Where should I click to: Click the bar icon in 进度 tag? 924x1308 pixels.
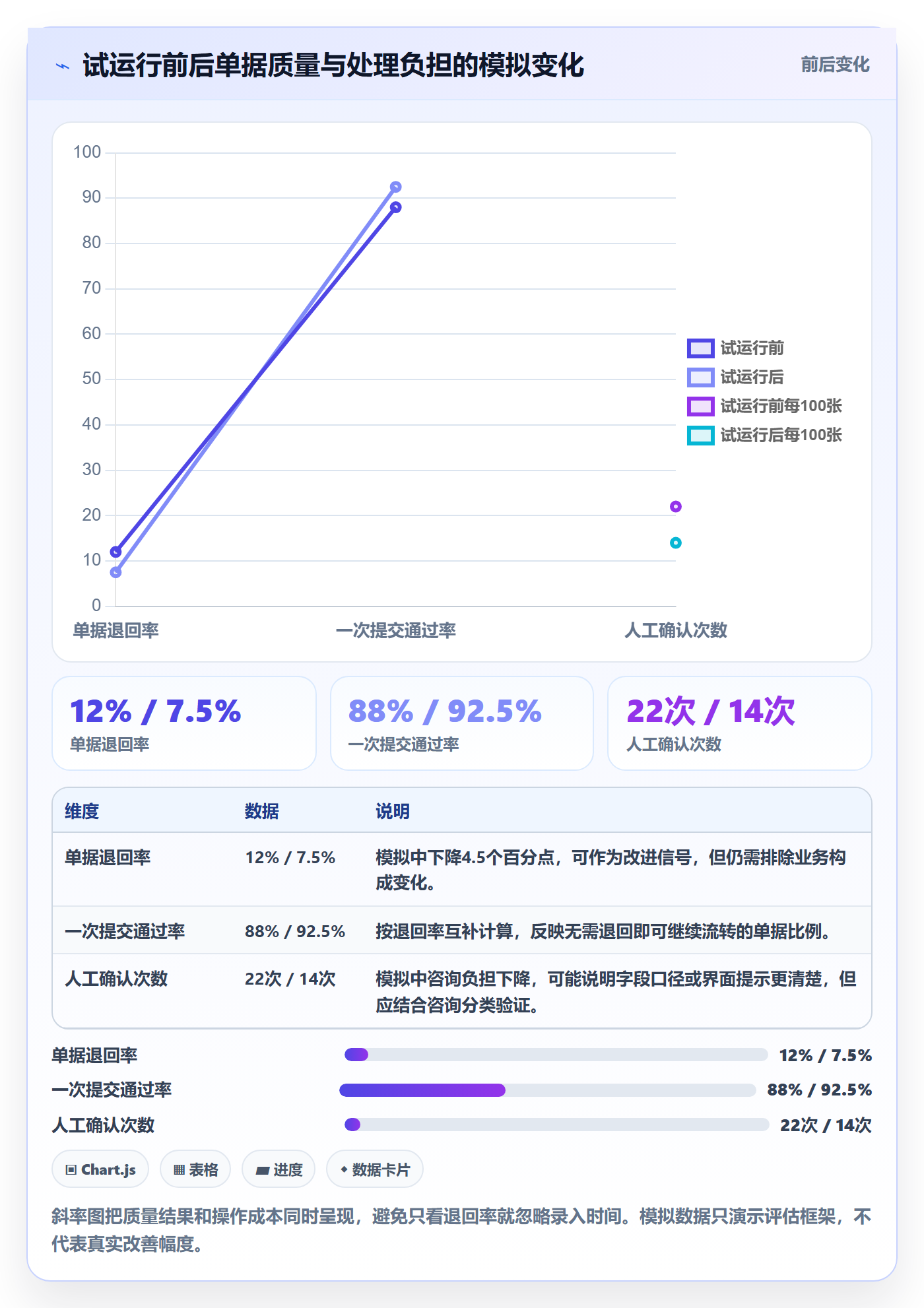point(263,1170)
